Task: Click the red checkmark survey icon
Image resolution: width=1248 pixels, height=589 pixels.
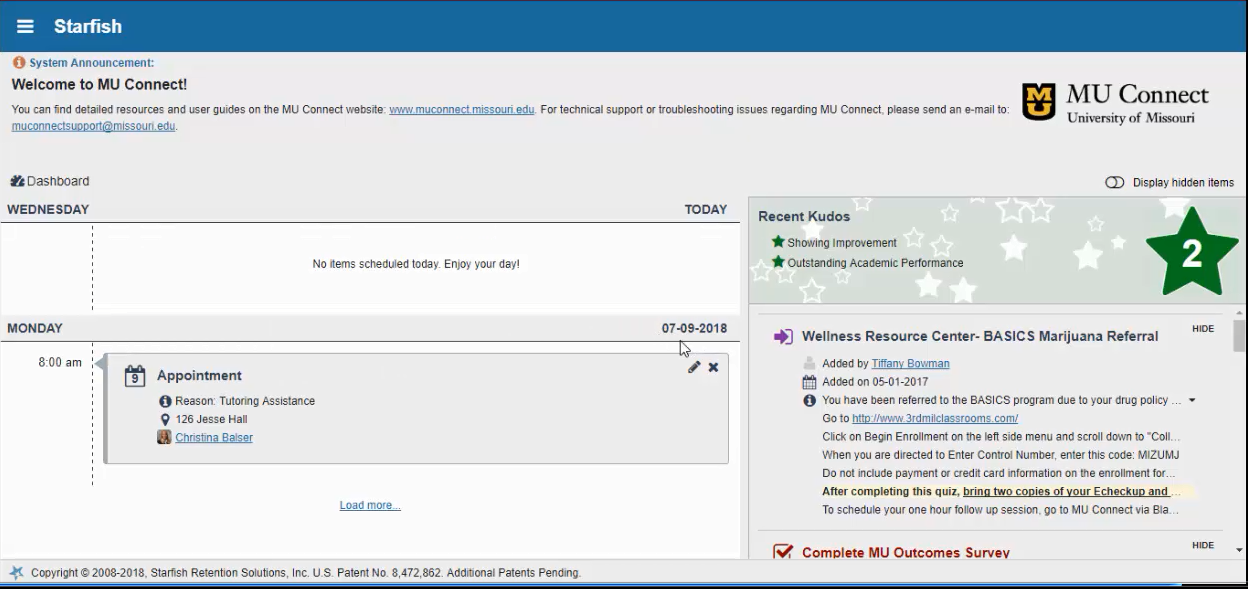Action: click(783, 552)
